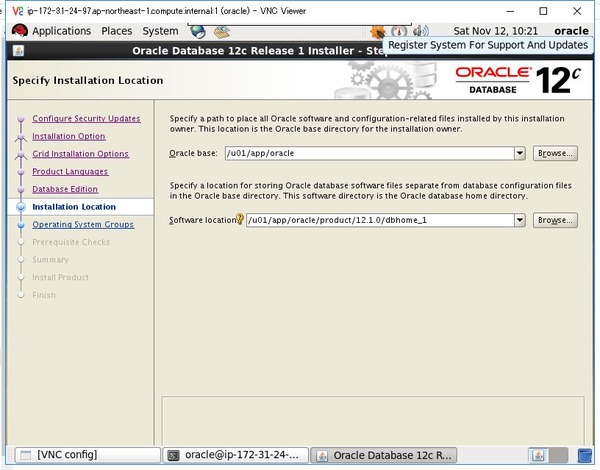The image size is (600, 470).
Task: Click the volume speaker icon
Action: 421,31
